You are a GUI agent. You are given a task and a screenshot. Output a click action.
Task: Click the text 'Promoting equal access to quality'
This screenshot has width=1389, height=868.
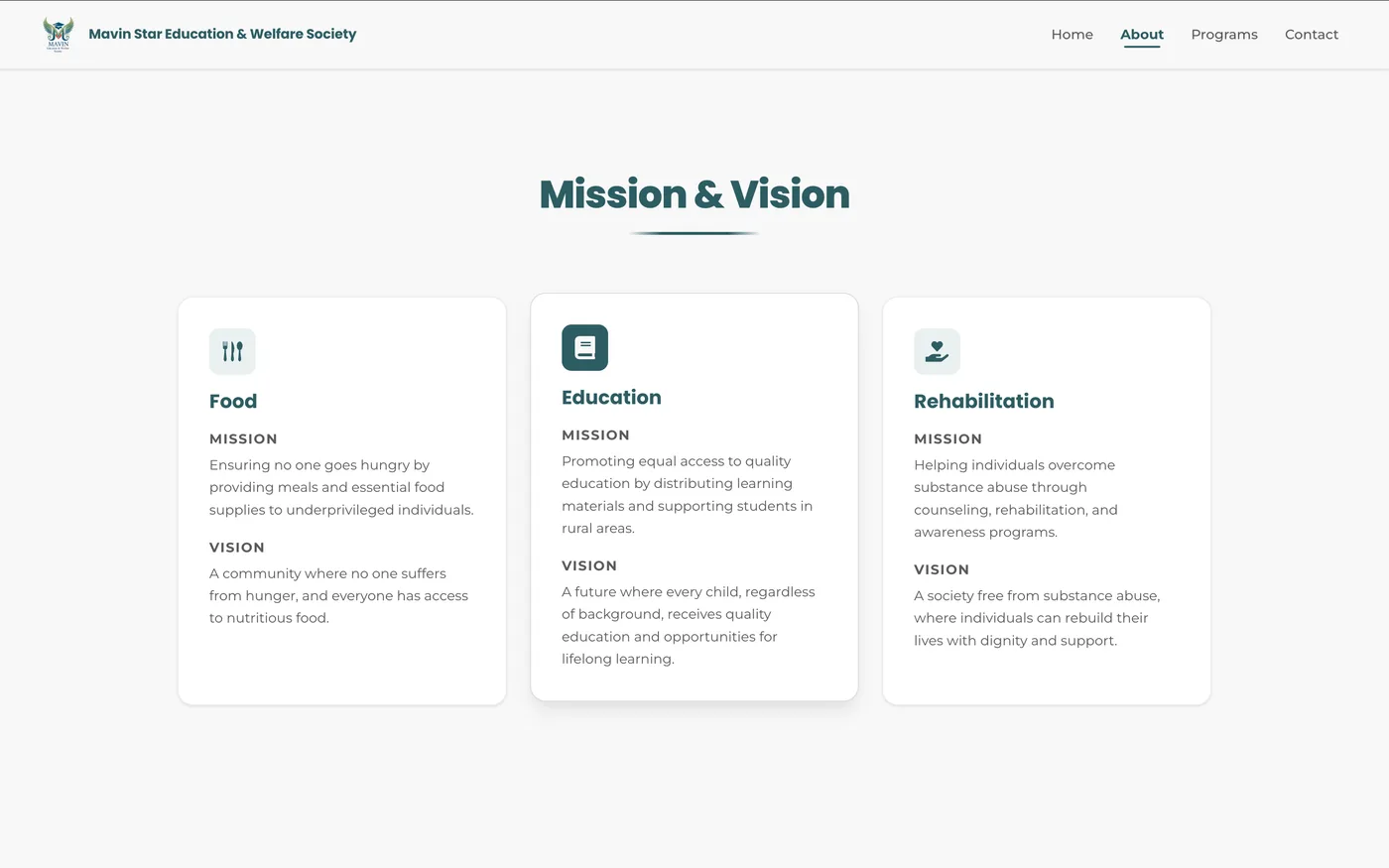point(677,461)
